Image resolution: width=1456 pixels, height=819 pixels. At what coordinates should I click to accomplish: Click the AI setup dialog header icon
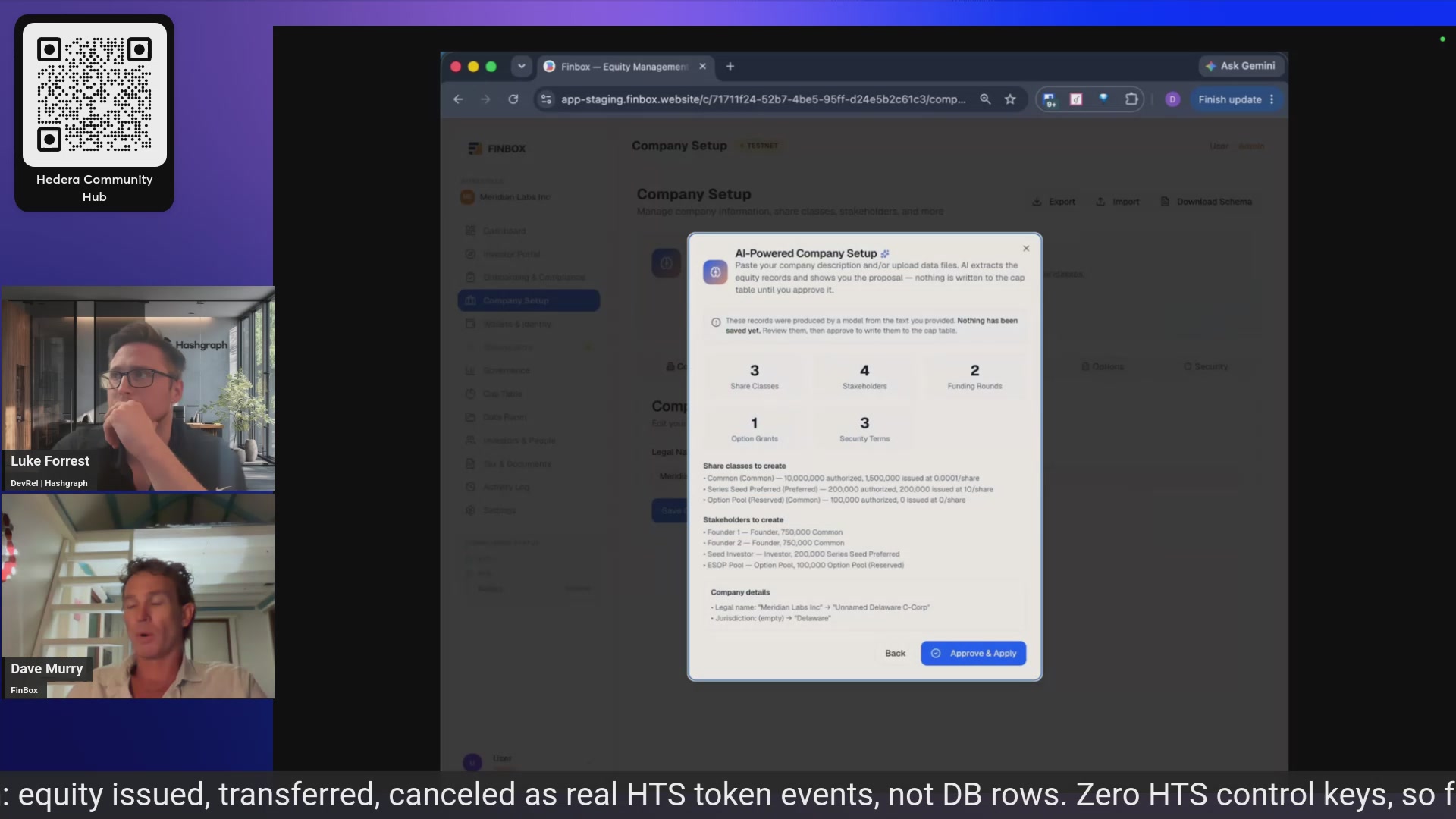point(715,271)
